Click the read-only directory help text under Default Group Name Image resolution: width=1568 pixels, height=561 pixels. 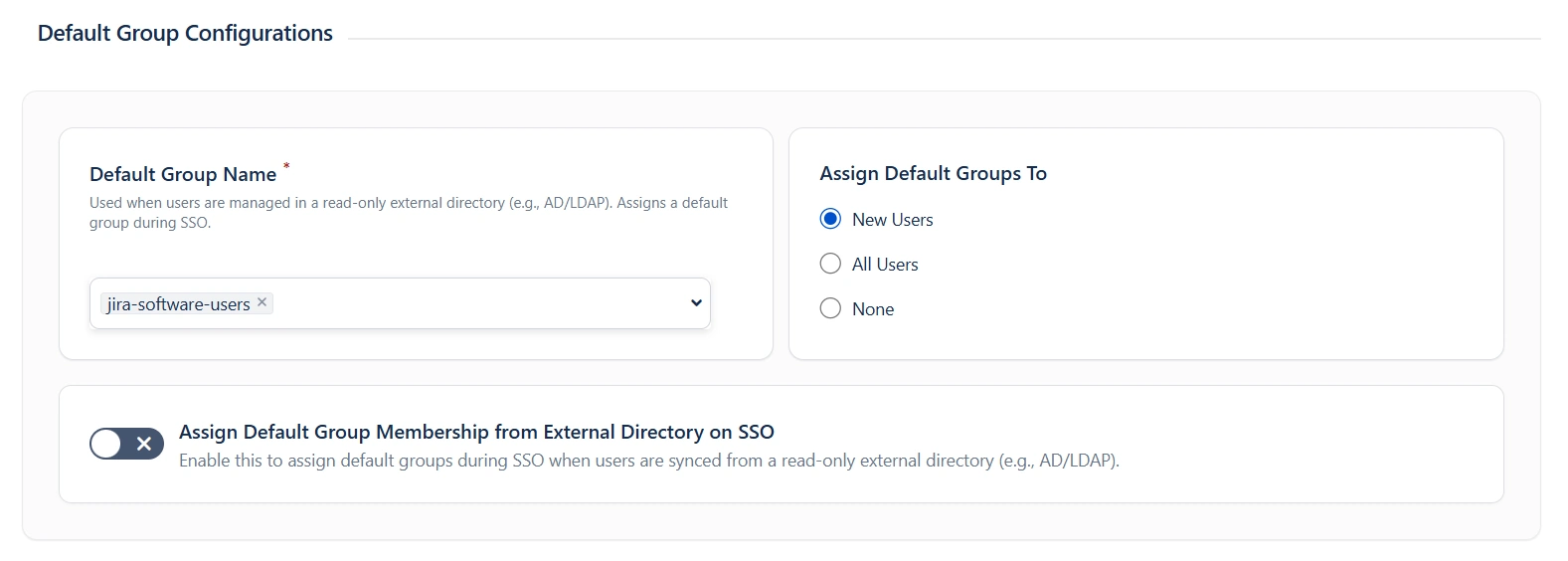[408, 212]
